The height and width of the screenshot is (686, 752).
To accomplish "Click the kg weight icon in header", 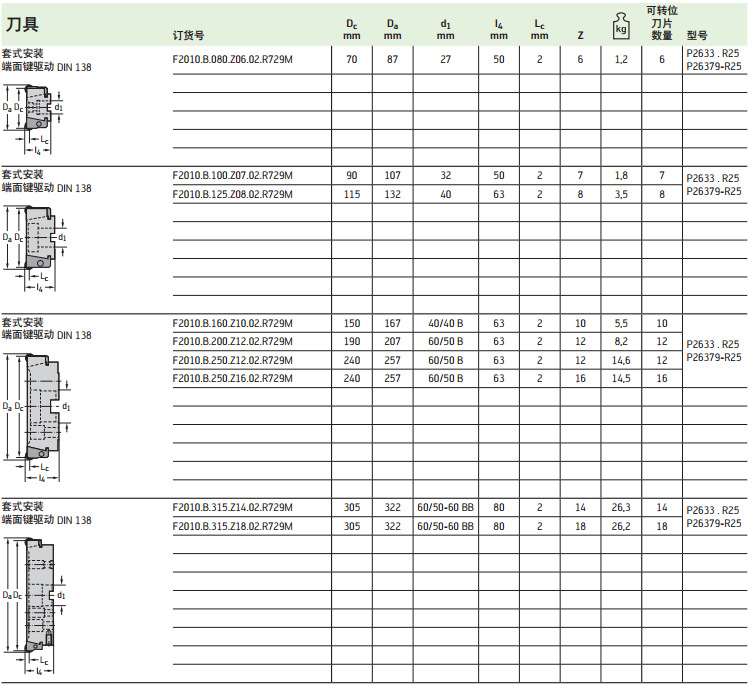I will point(621,25).
